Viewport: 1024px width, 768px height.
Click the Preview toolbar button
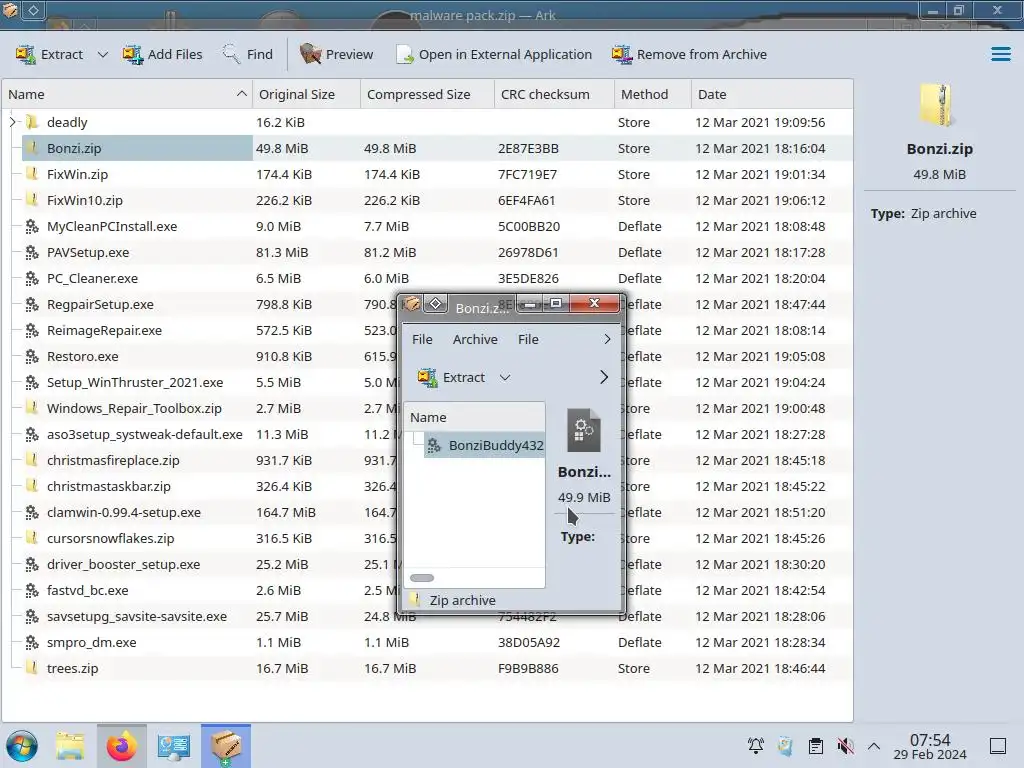(337, 54)
